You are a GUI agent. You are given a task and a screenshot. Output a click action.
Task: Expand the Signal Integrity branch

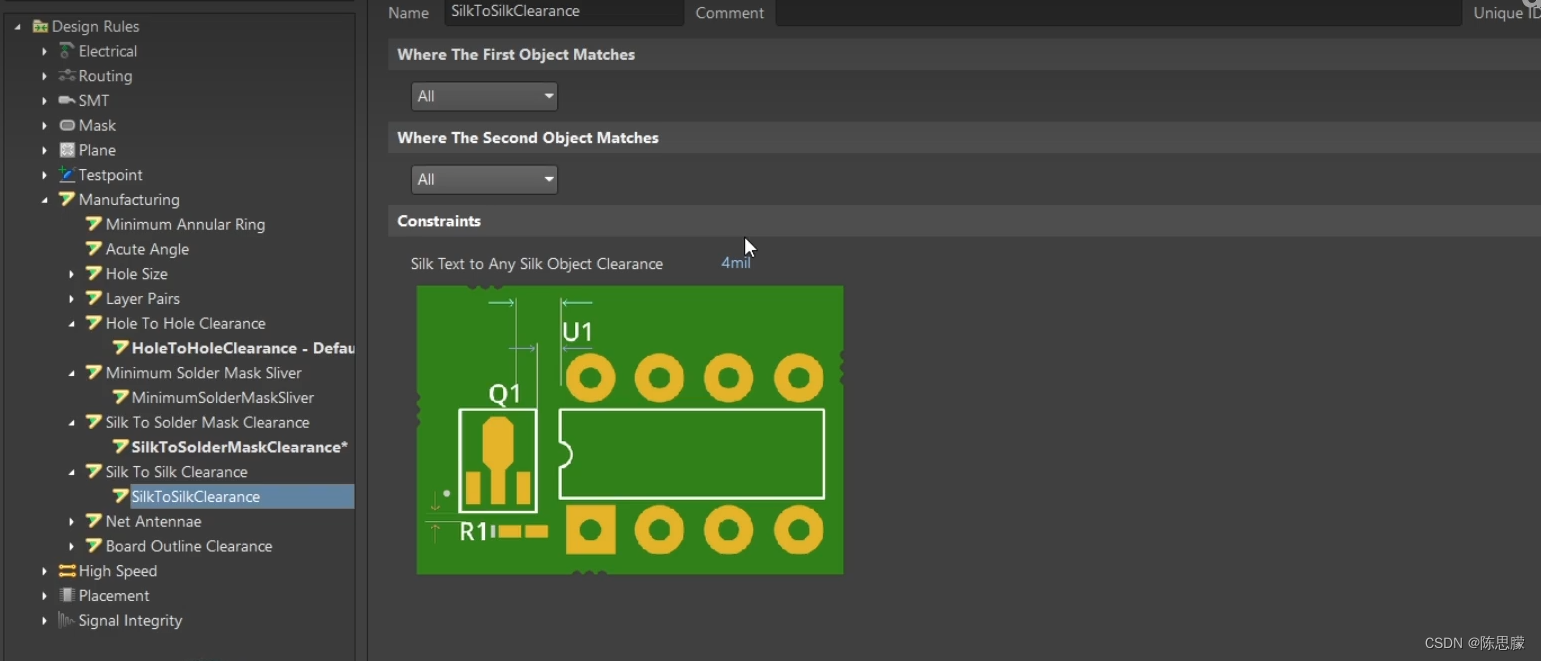pos(44,620)
